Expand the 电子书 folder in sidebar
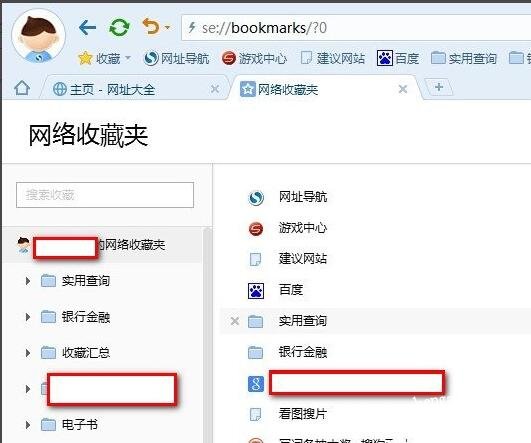The height and width of the screenshot is (443, 531). (28, 424)
